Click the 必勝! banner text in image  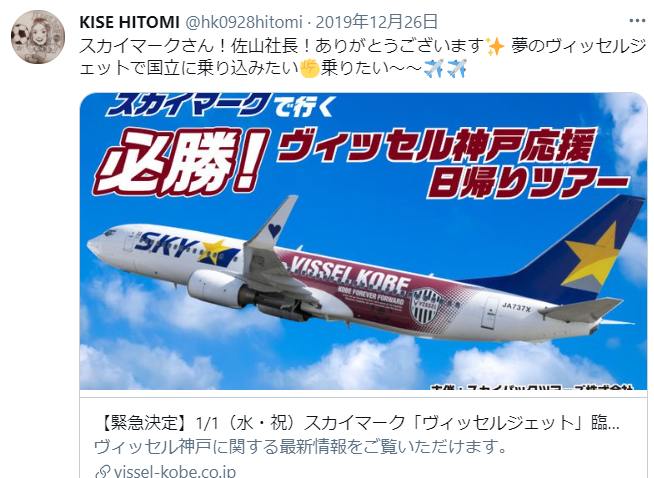point(180,162)
